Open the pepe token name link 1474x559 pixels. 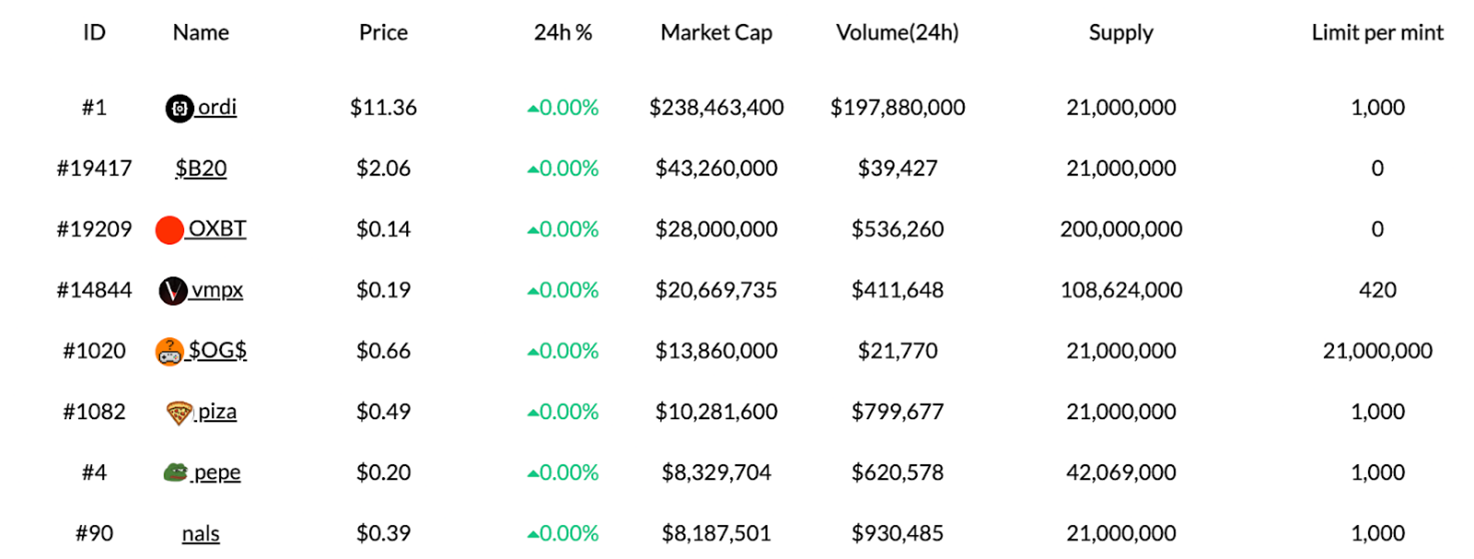217,473
